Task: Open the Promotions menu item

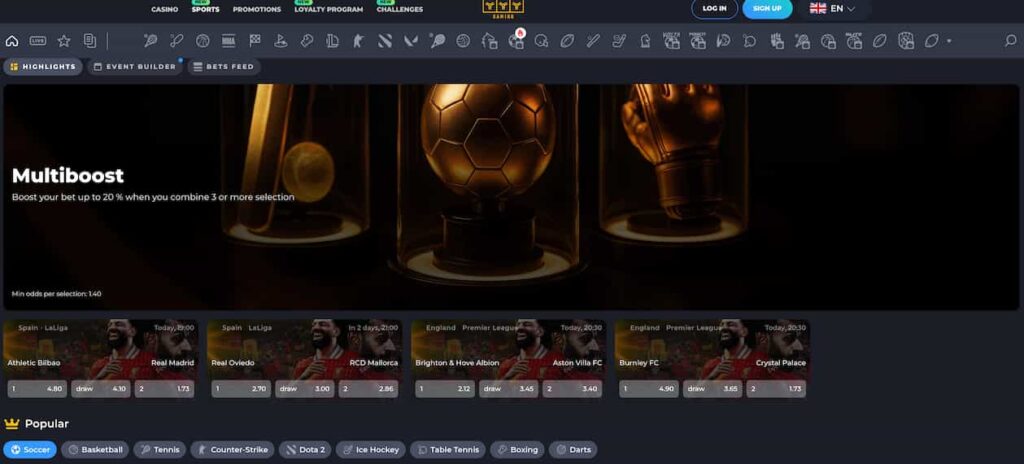Action: coord(257,9)
